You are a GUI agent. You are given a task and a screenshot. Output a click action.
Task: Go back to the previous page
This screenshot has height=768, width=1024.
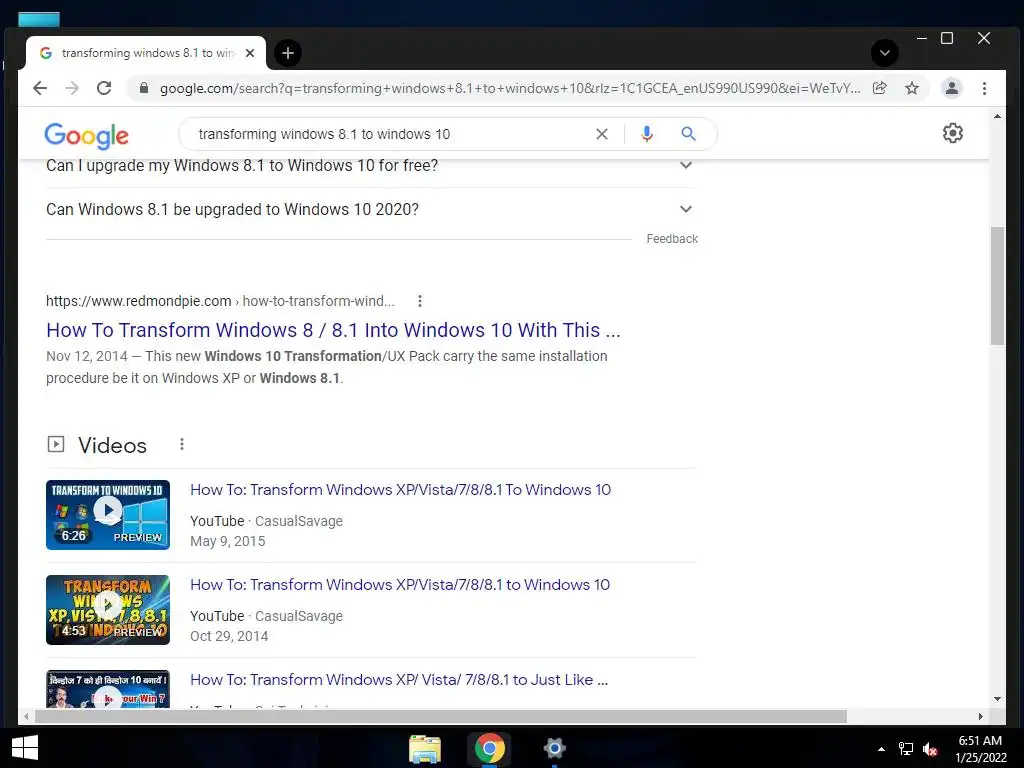point(40,88)
